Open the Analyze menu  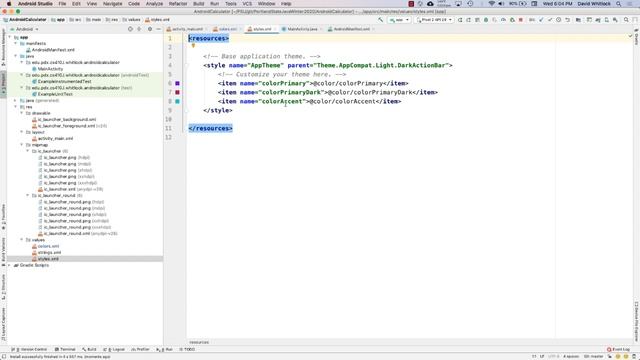click(154, 4)
